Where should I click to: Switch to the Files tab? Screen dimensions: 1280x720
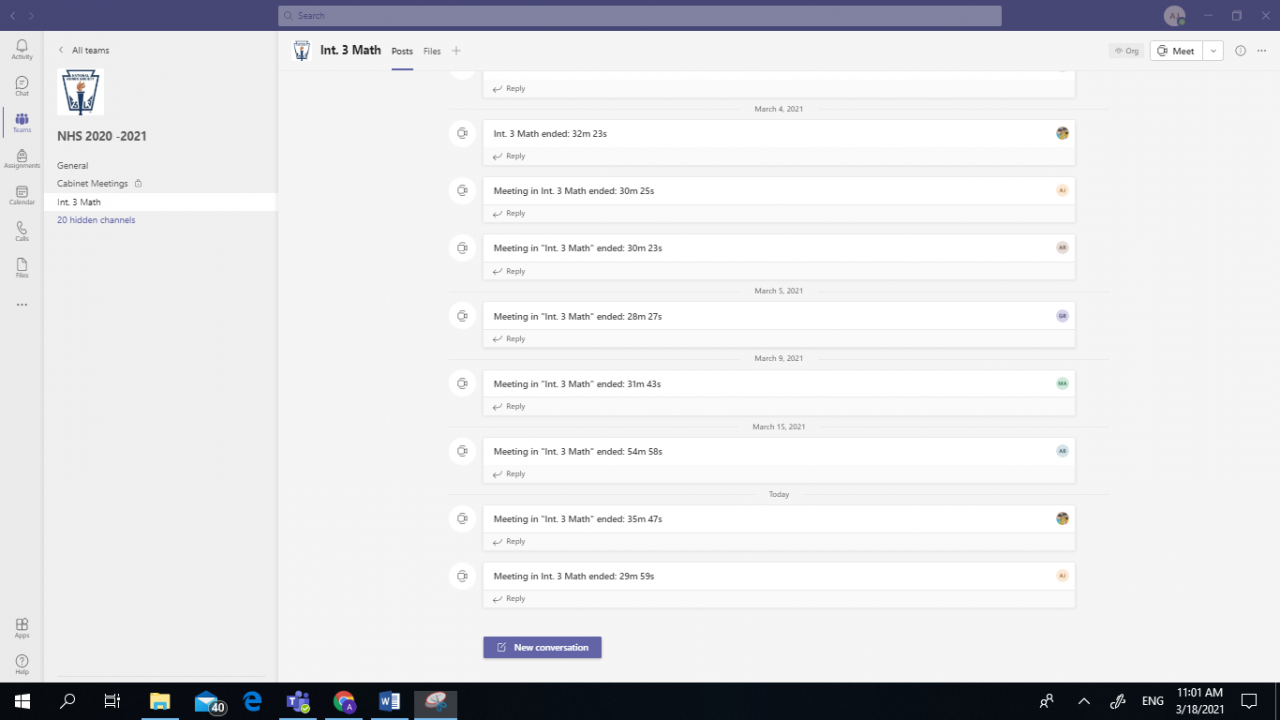pyautogui.click(x=432, y=51)
